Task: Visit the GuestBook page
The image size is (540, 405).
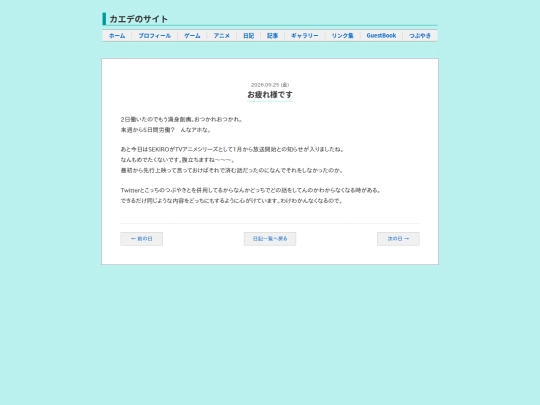Action: coord(381,36)
